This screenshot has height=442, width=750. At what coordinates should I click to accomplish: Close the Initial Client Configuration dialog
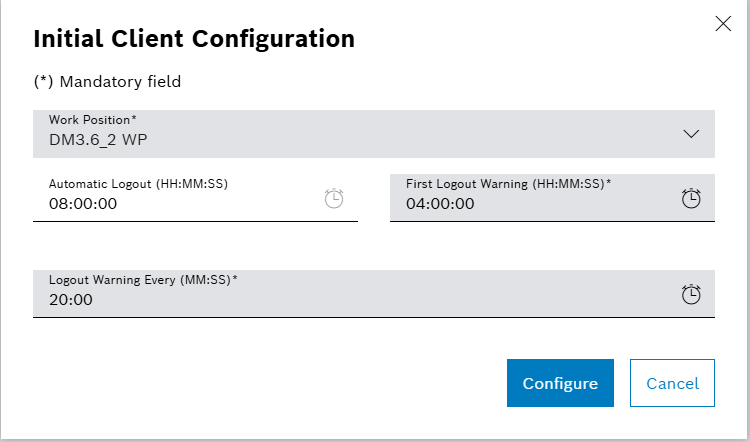[723, 24]
